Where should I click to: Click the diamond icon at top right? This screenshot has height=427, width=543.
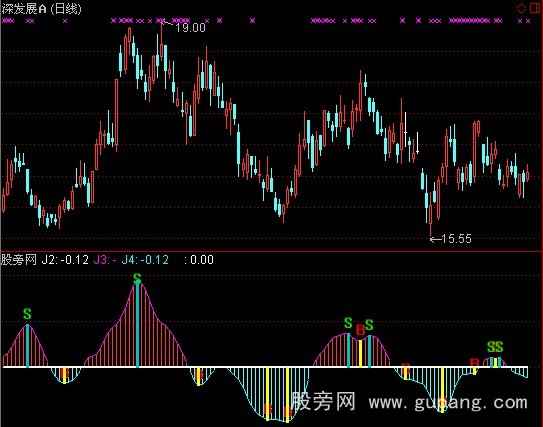pyautogui.click(x=521, y=8)
